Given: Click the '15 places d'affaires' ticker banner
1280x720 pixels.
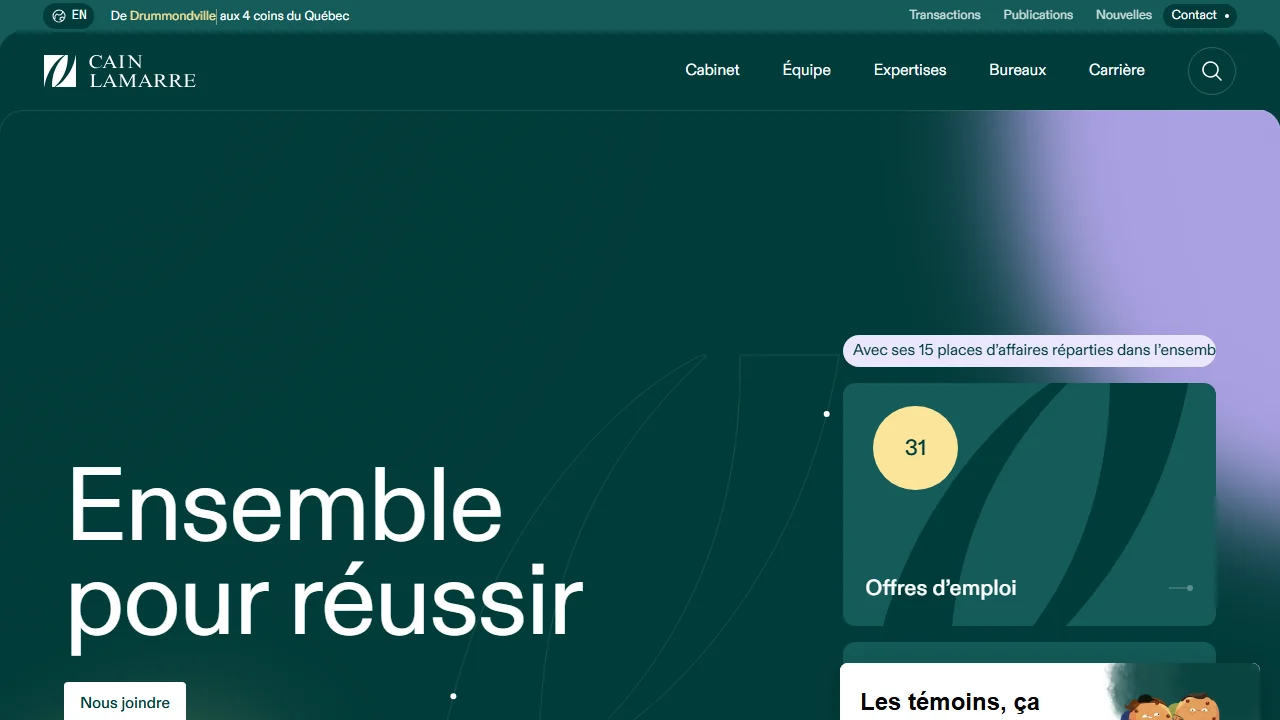Looking at the screenshot, I should pyautogui.click(x=1029, y=351).
